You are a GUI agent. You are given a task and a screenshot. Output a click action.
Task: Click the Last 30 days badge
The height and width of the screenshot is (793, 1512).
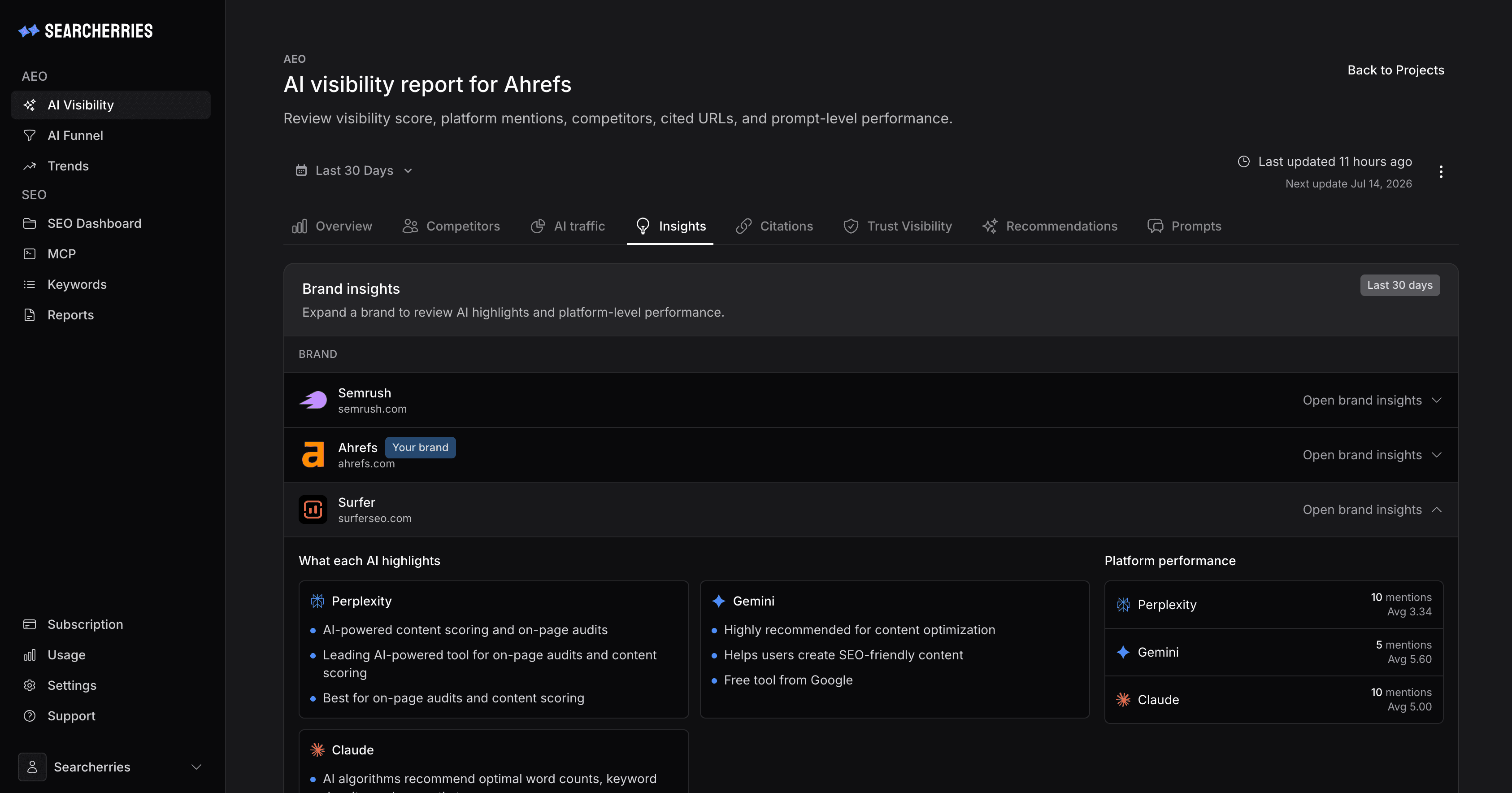[1400, 285]
